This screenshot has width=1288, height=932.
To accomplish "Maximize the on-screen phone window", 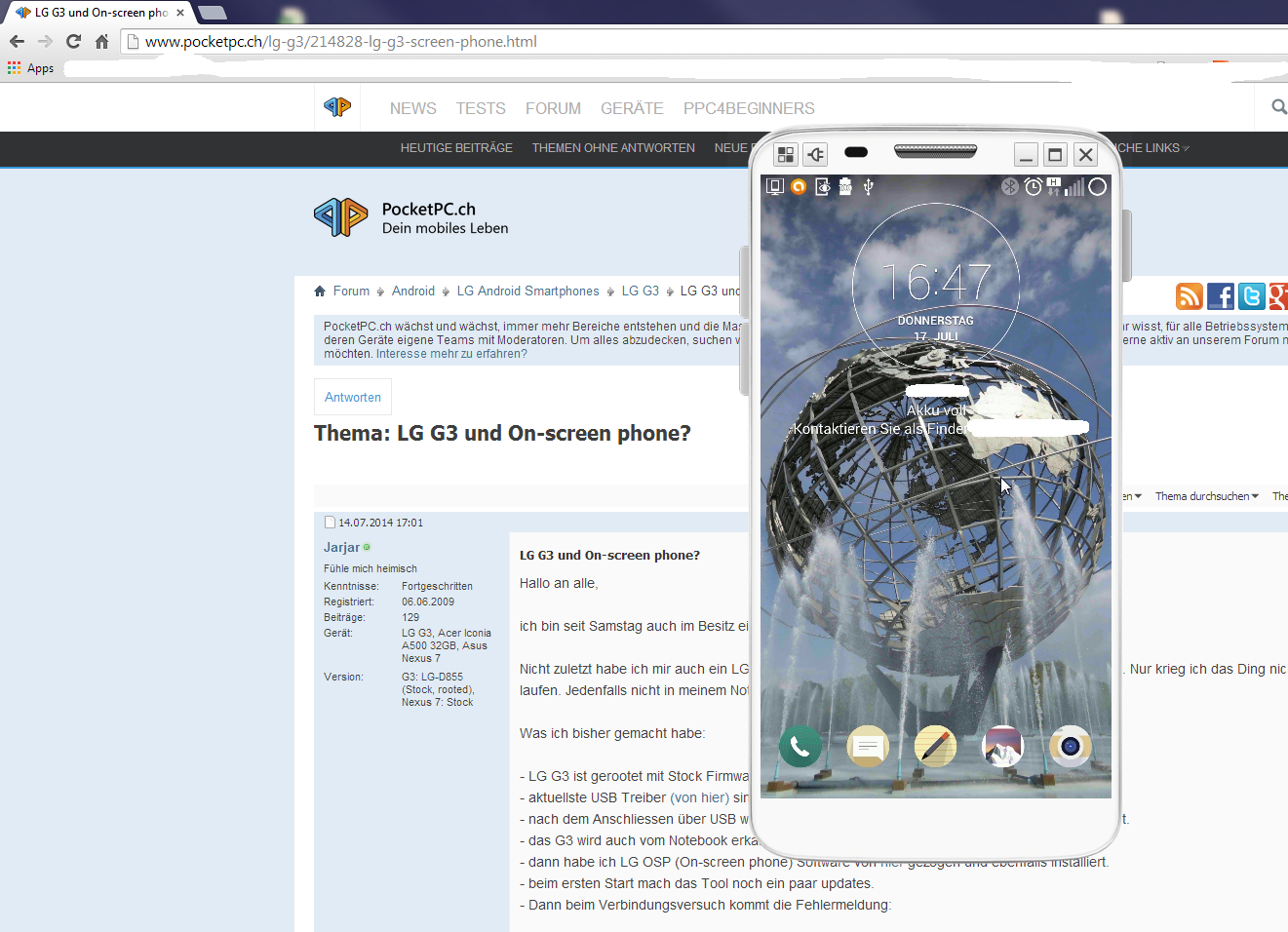I will click(1055, 154).
